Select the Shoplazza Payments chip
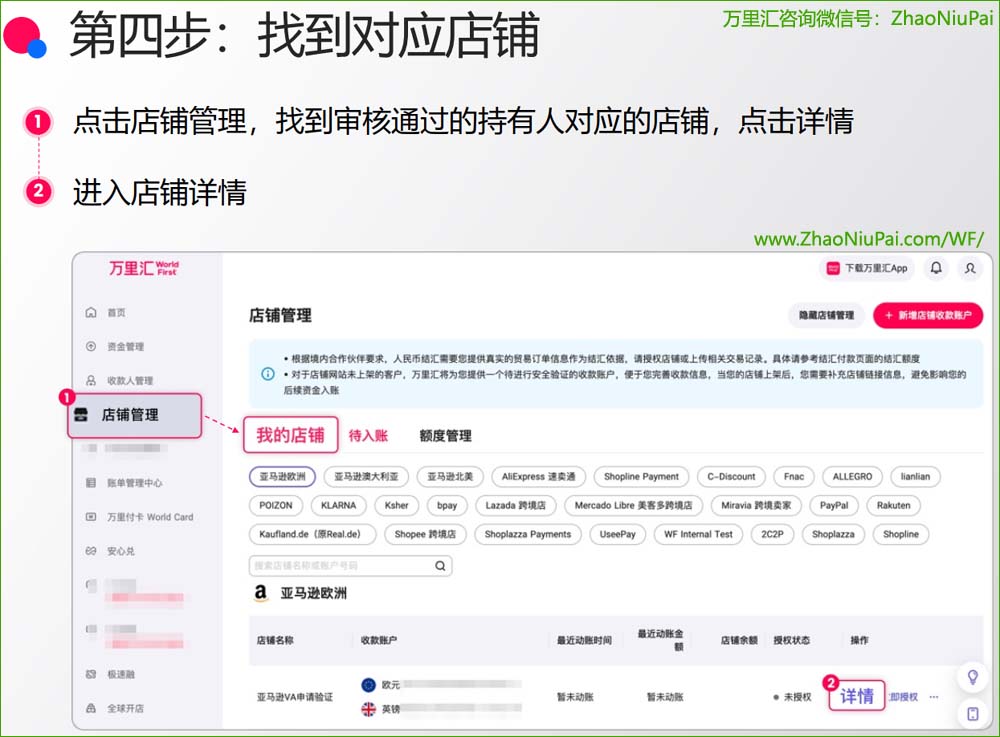 tap(527, 534)
